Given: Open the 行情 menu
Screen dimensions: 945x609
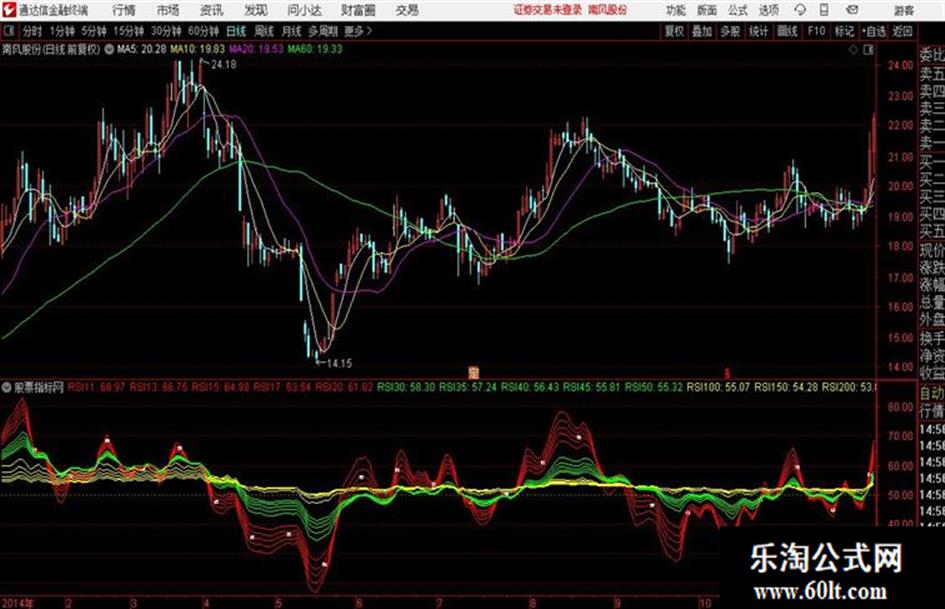Looking at the screenshot, I should pos(124,10).
